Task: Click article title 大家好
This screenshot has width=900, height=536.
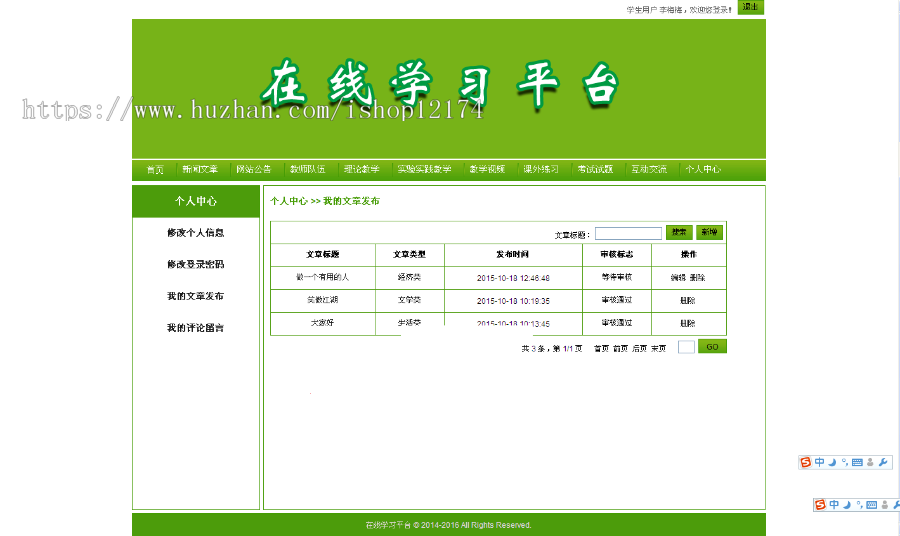Action: [x=323, y=323]
